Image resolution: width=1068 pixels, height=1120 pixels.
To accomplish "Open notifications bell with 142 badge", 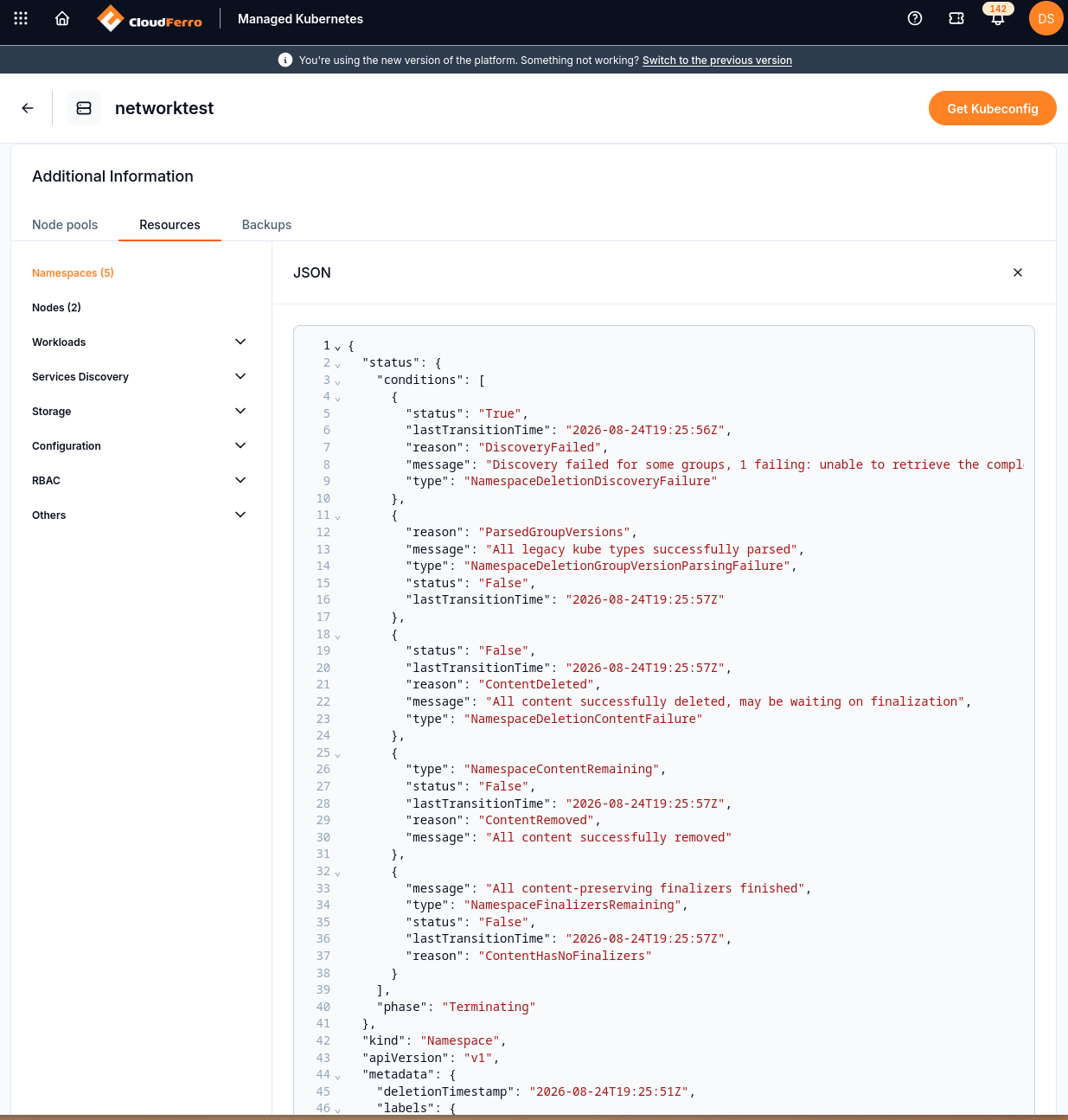I will [x=998, y=18].
